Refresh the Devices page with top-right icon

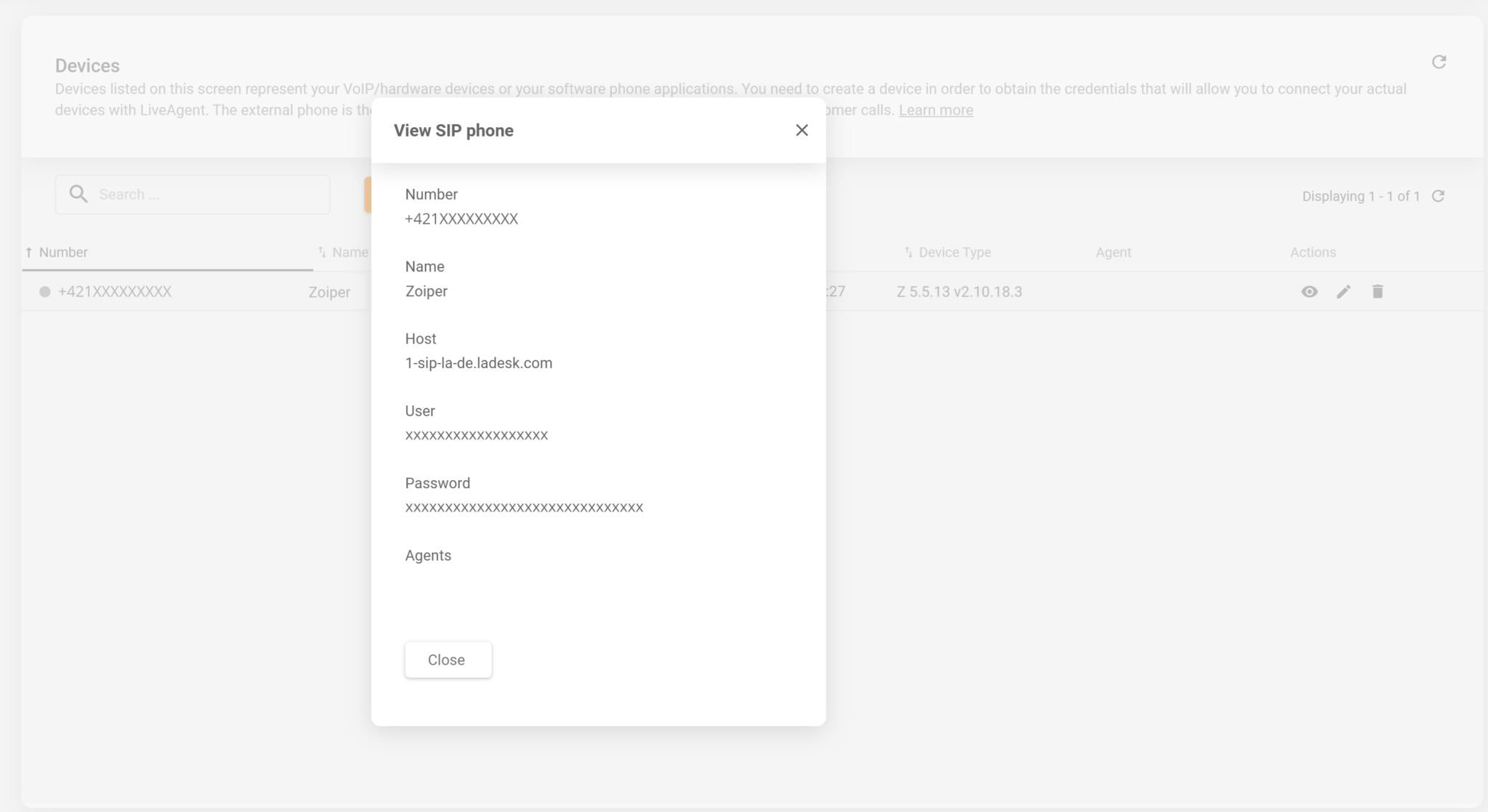point(1439,62)
